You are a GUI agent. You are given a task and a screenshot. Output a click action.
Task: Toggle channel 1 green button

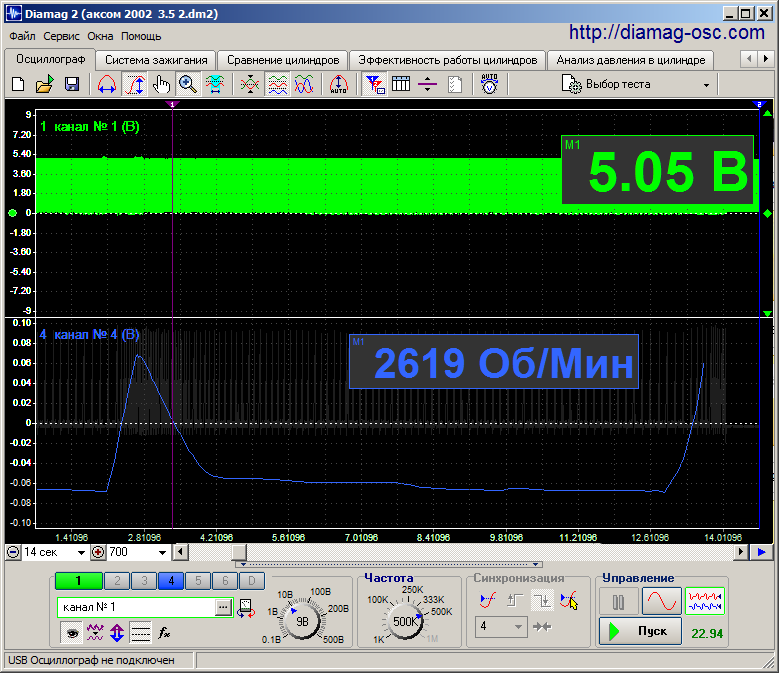(78, 581)
